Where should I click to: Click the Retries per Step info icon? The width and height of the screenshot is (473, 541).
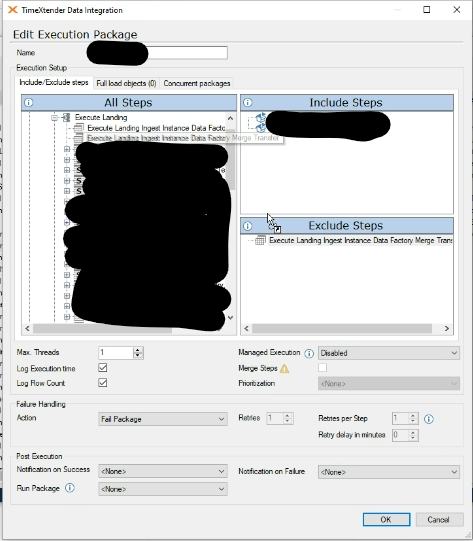click(428, 419)
